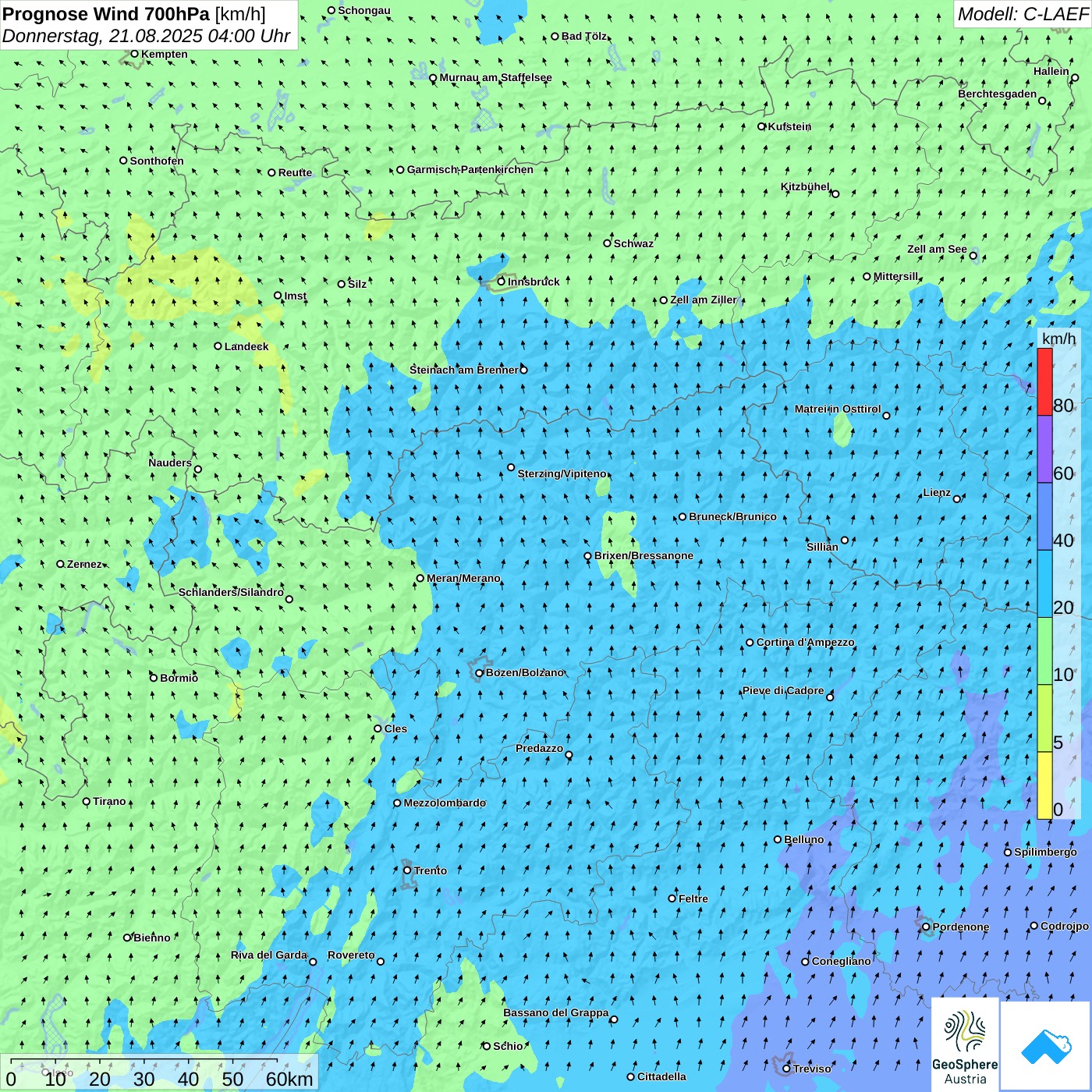Click the 'Meran/Merano' town name

(463, 578)
